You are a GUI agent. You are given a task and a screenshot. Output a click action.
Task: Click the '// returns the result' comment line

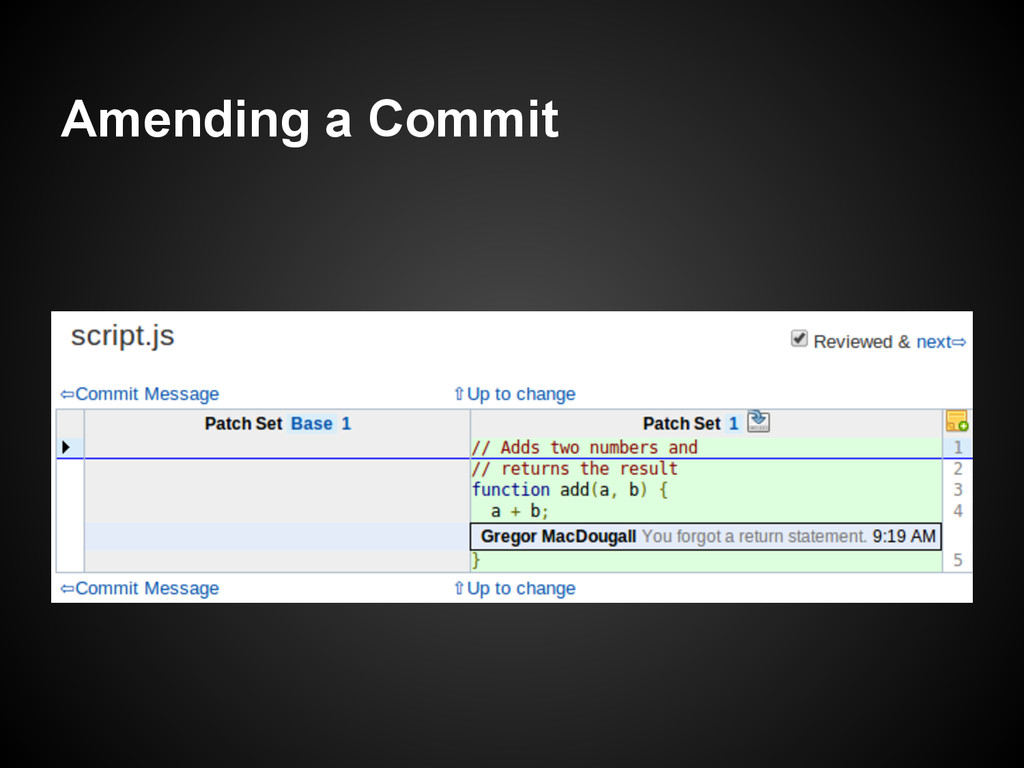(x=574, y=469)
